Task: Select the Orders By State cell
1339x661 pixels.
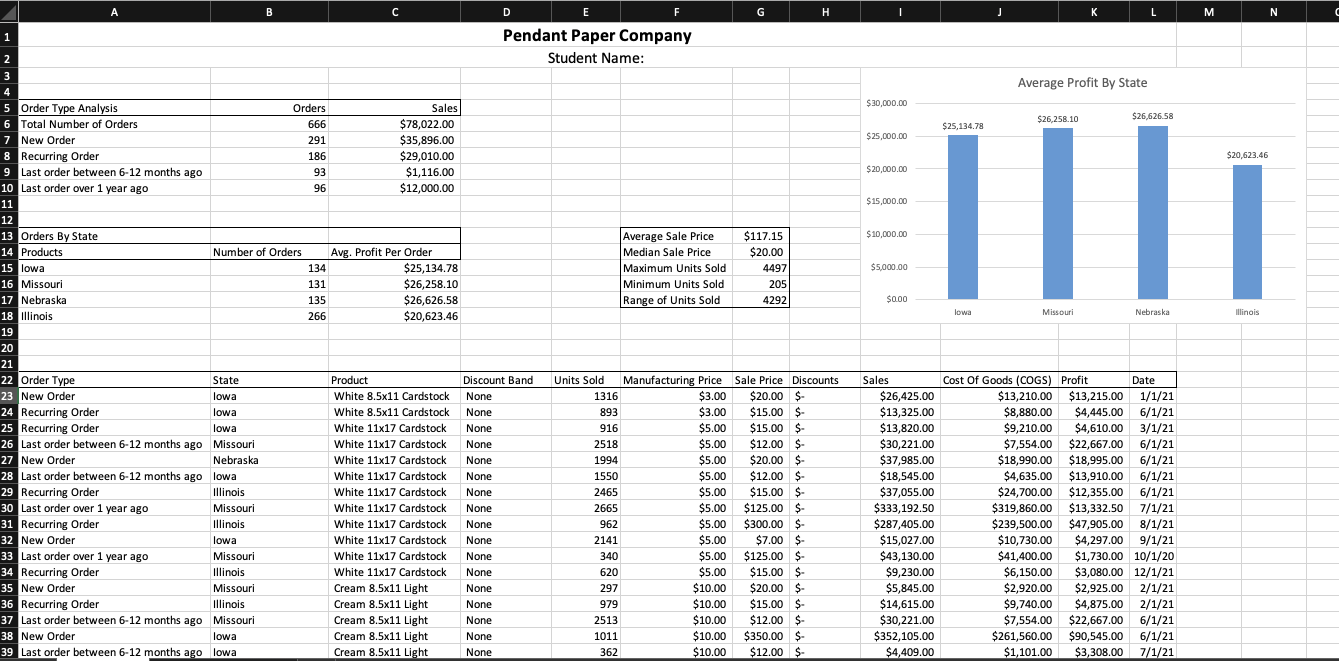Action: [x=114, y=236]
